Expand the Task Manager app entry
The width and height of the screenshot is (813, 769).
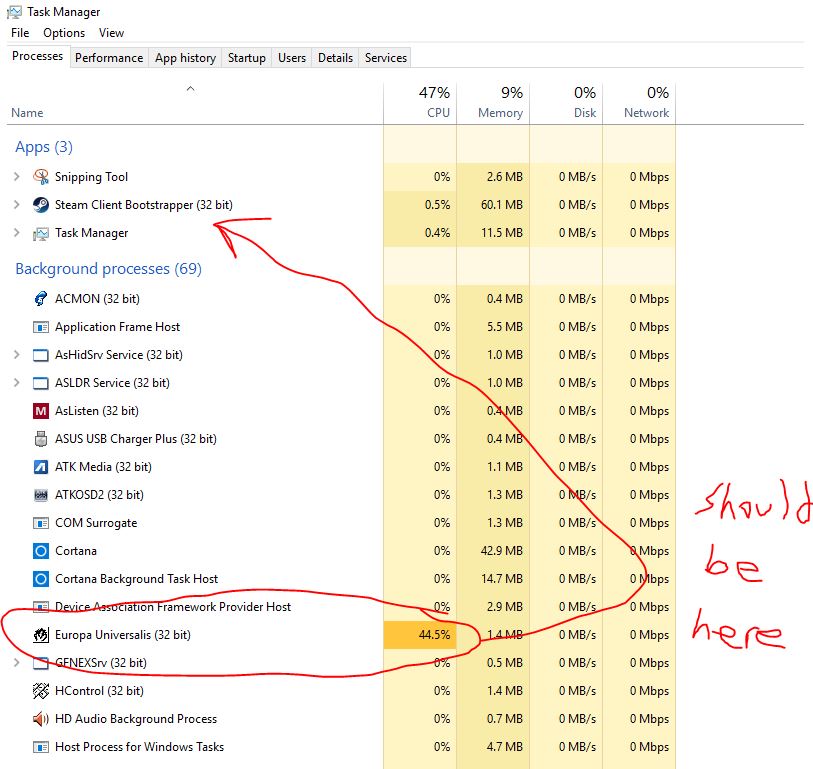(x=17, y=233)
